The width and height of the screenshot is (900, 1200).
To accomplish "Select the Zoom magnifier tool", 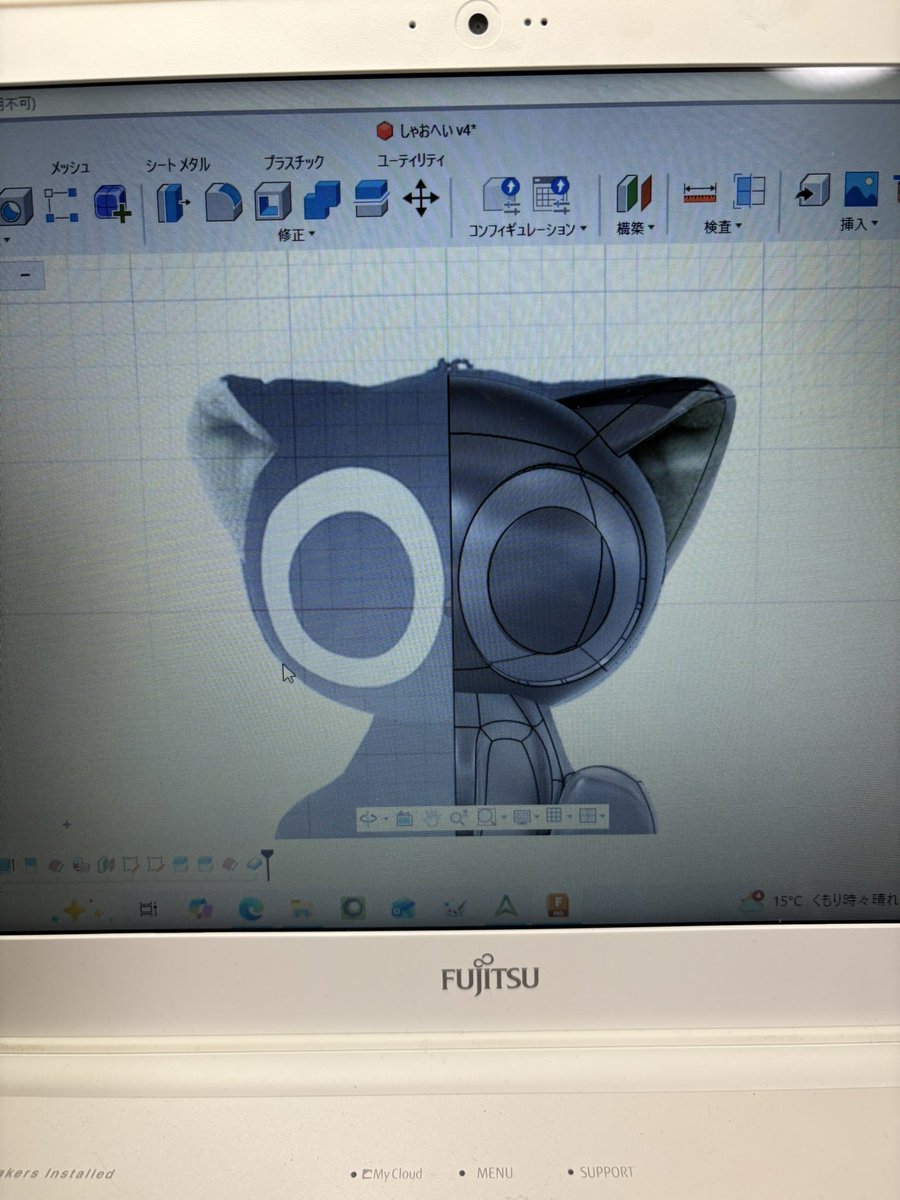I will 459,818.
